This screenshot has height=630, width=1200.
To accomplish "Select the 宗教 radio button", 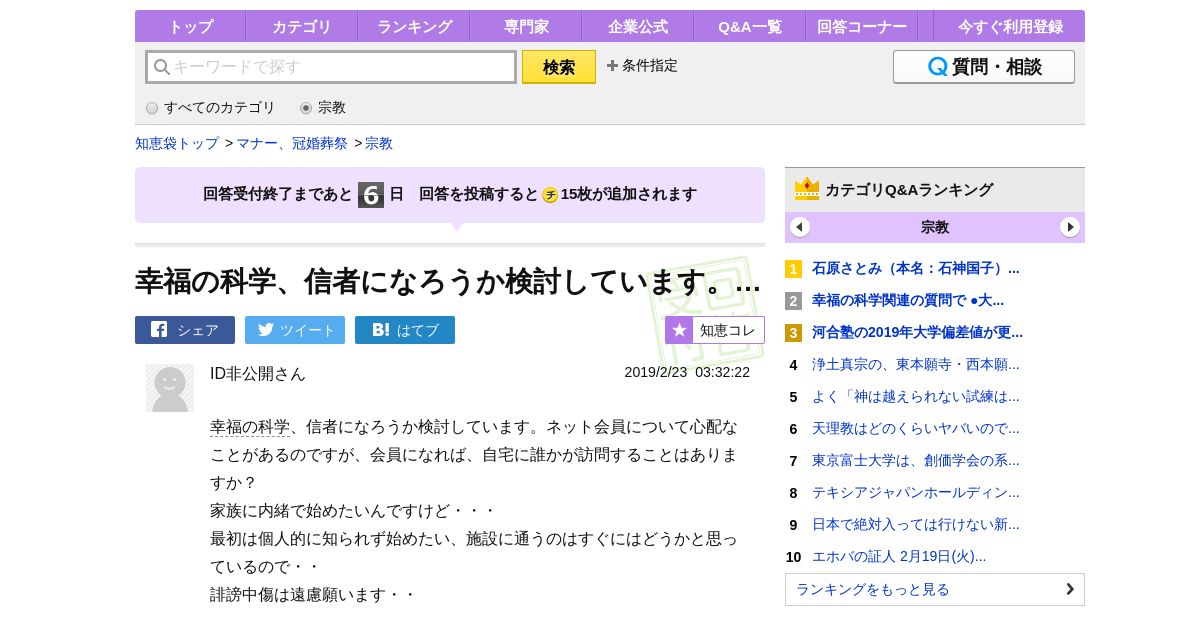I will click(x=306, y=108).
